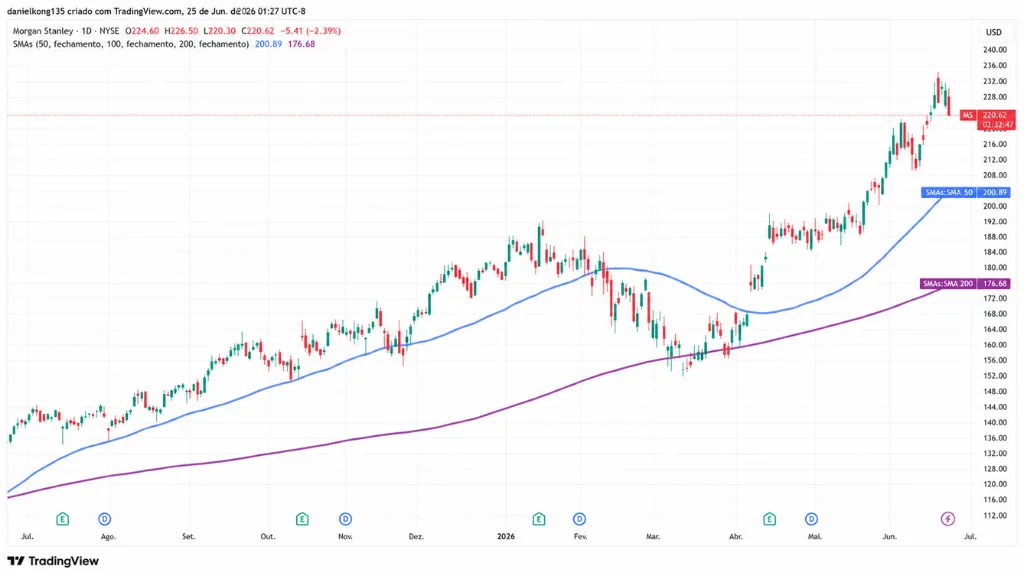Image resolution: width=1024 pixels, height=572 pixels.
Task: Open the USD currency selector
Action: click(x=993, y=32)
